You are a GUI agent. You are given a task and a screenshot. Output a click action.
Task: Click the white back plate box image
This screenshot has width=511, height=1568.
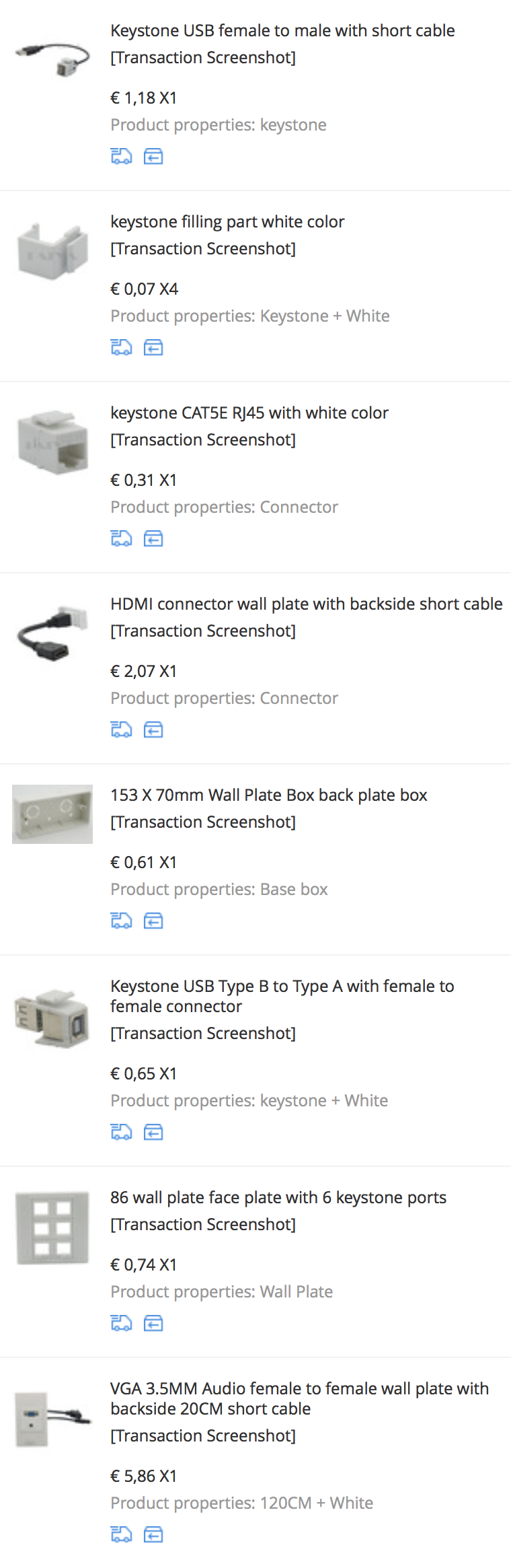[52, 814]
